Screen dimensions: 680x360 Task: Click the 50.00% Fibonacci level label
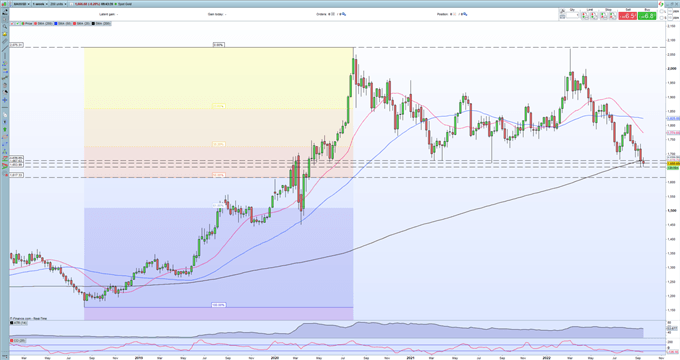pyautogui.click(x=219, y=175)
